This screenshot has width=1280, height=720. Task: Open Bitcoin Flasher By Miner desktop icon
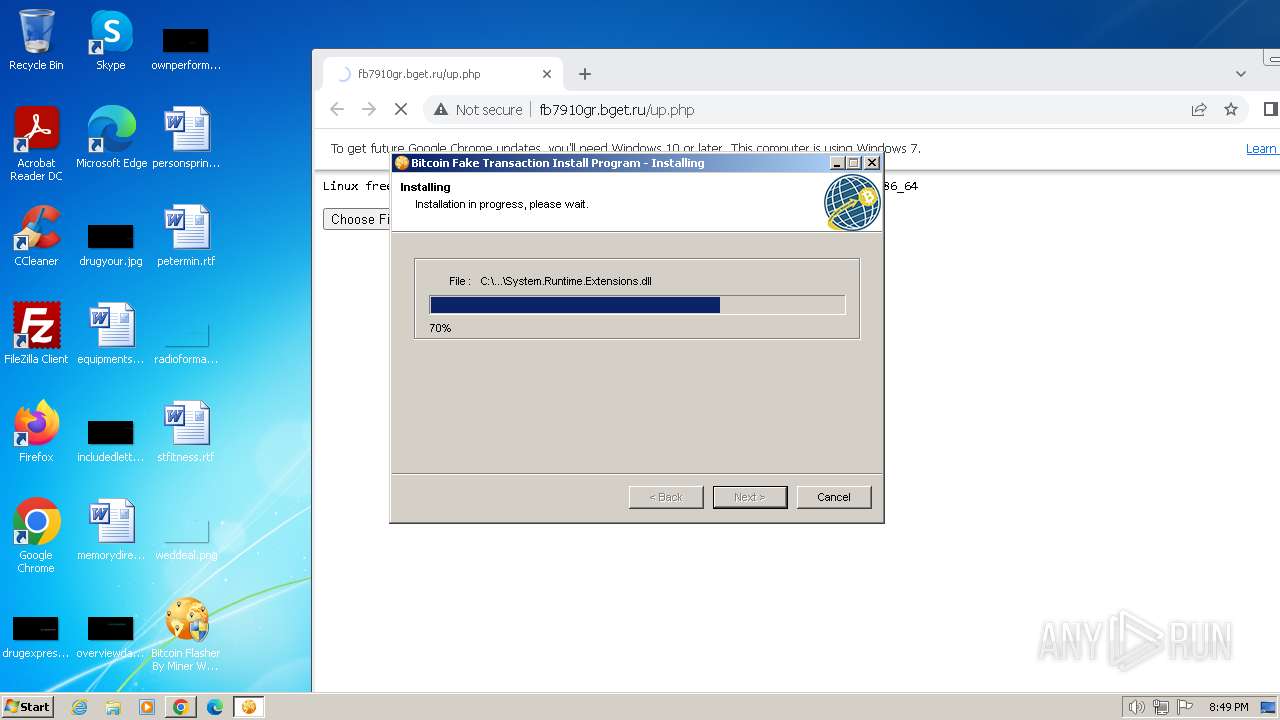(185, 634)
